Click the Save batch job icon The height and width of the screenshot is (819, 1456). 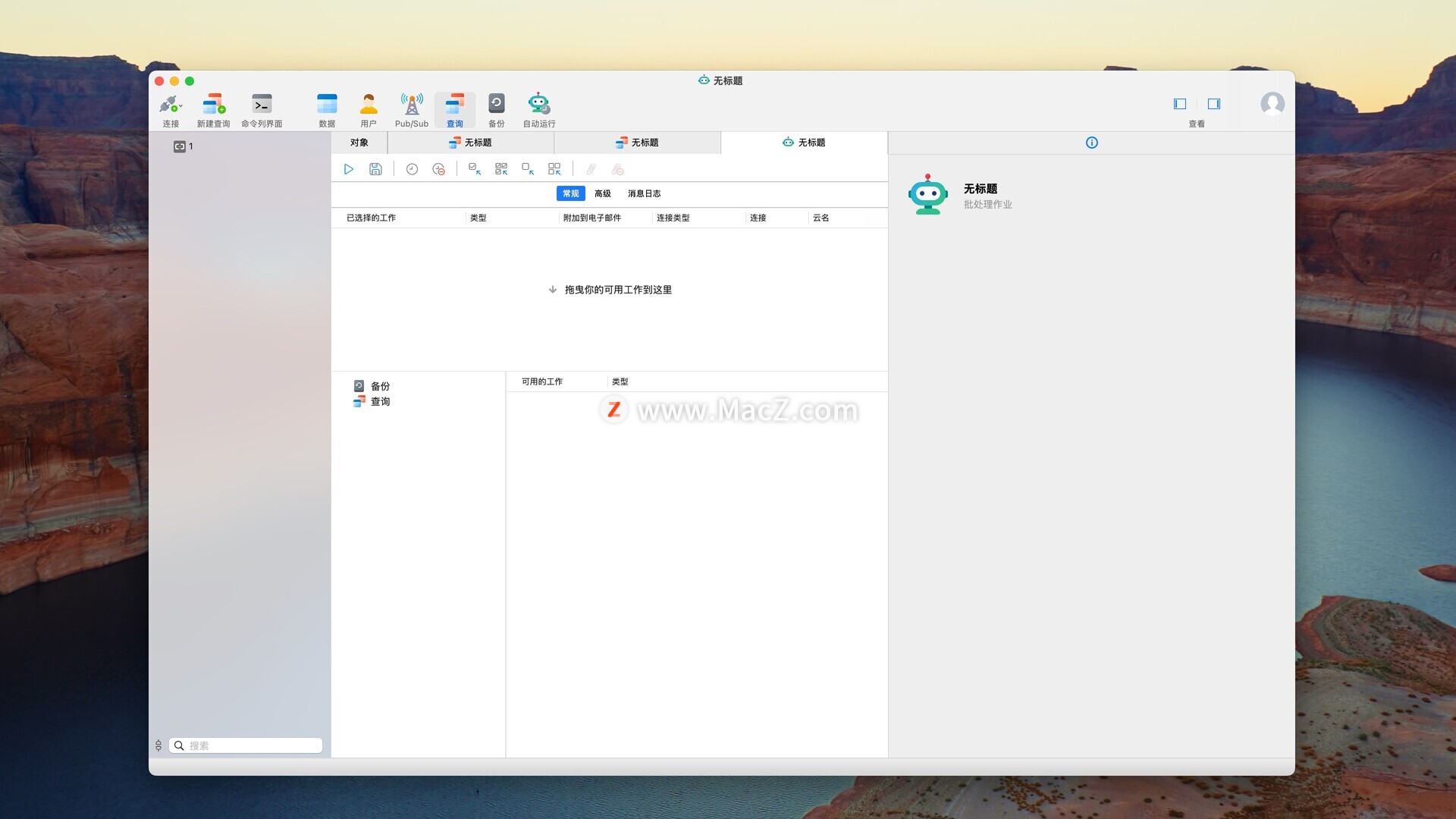click(375, 169)
